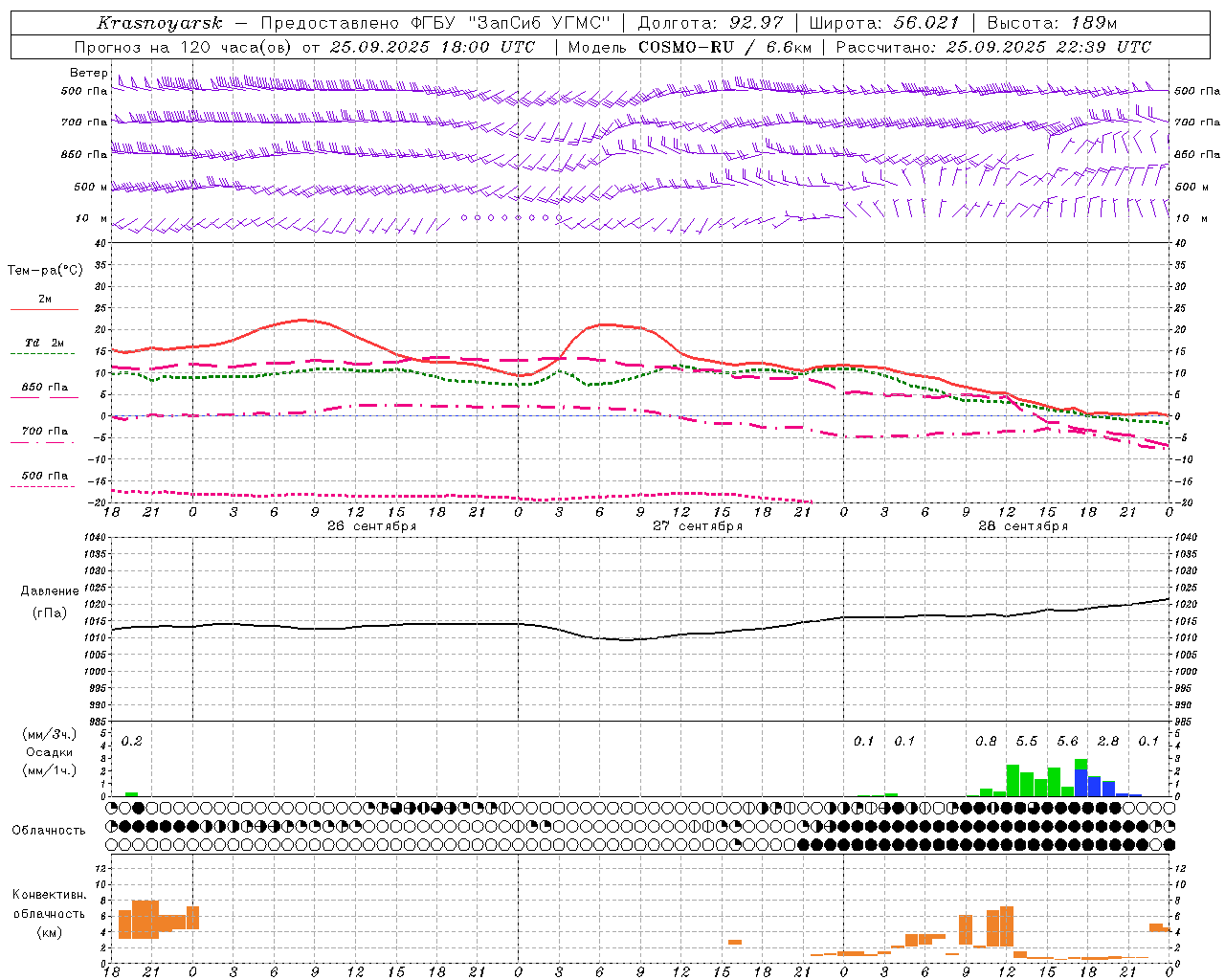This screenshot has width=1225, height=980.
Task: Click the 0.8 precipitation total value
Action: (986, 742)
